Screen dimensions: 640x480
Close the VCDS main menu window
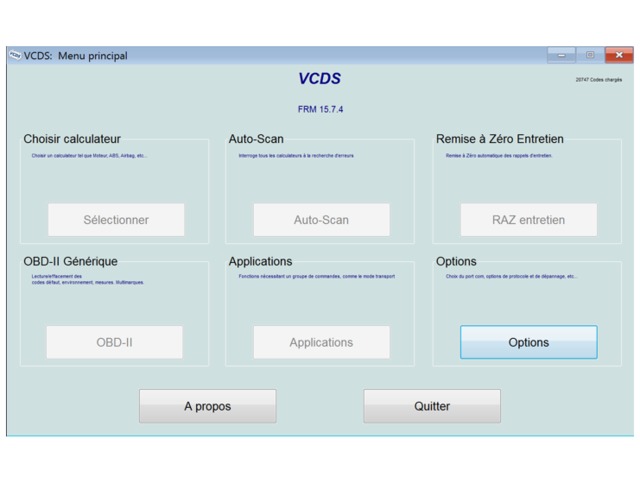(619, 55)
